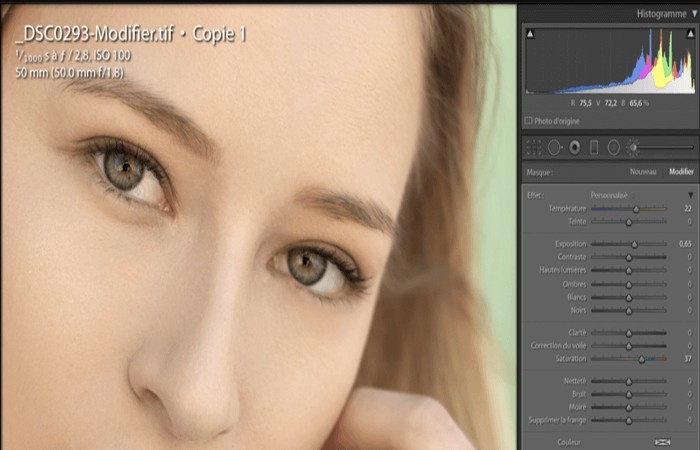The image size is (700, 450).
Task: Click the Ombres slider handle
Action: pos(629,284)
